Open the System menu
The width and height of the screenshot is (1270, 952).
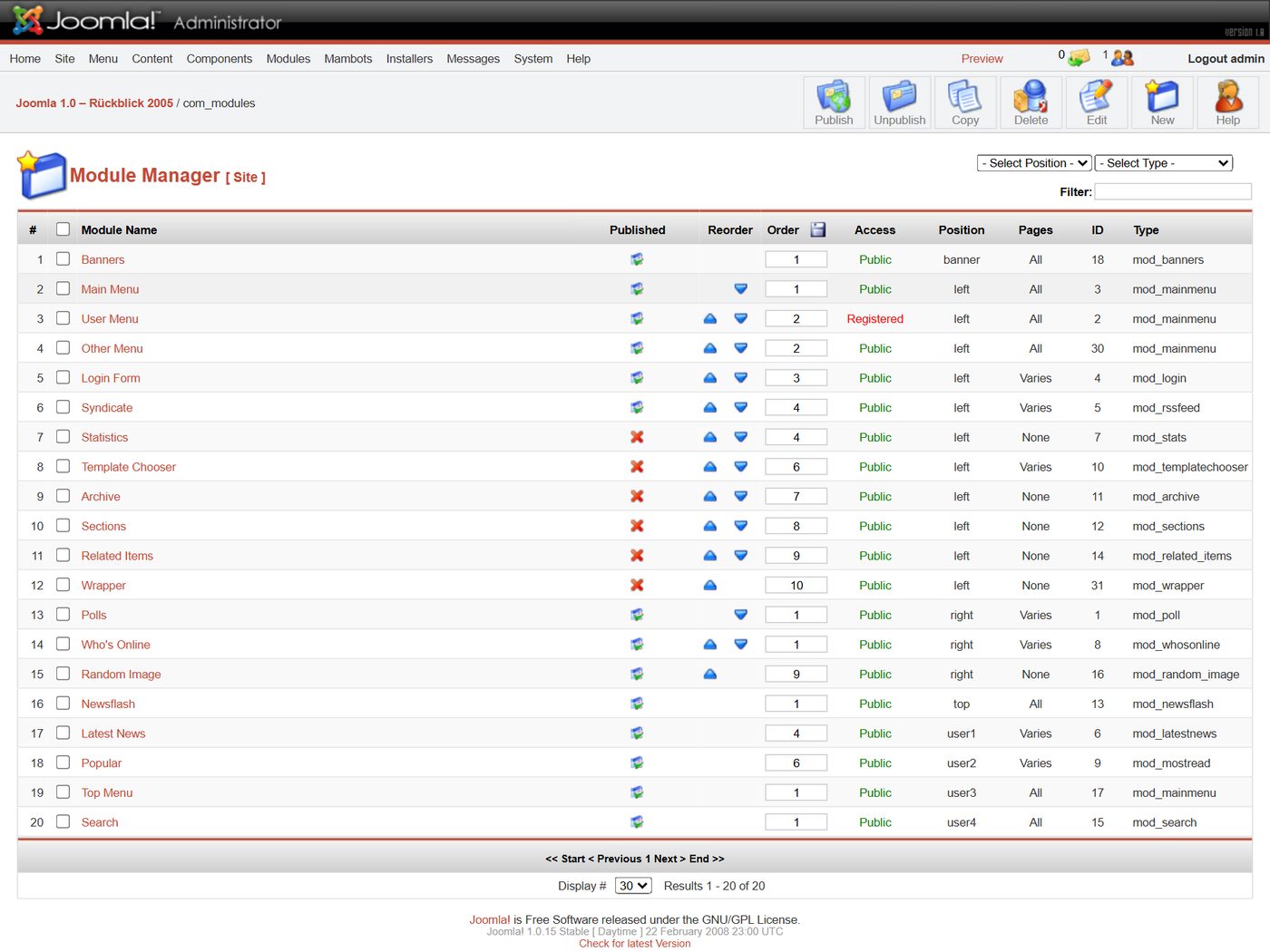533,59
